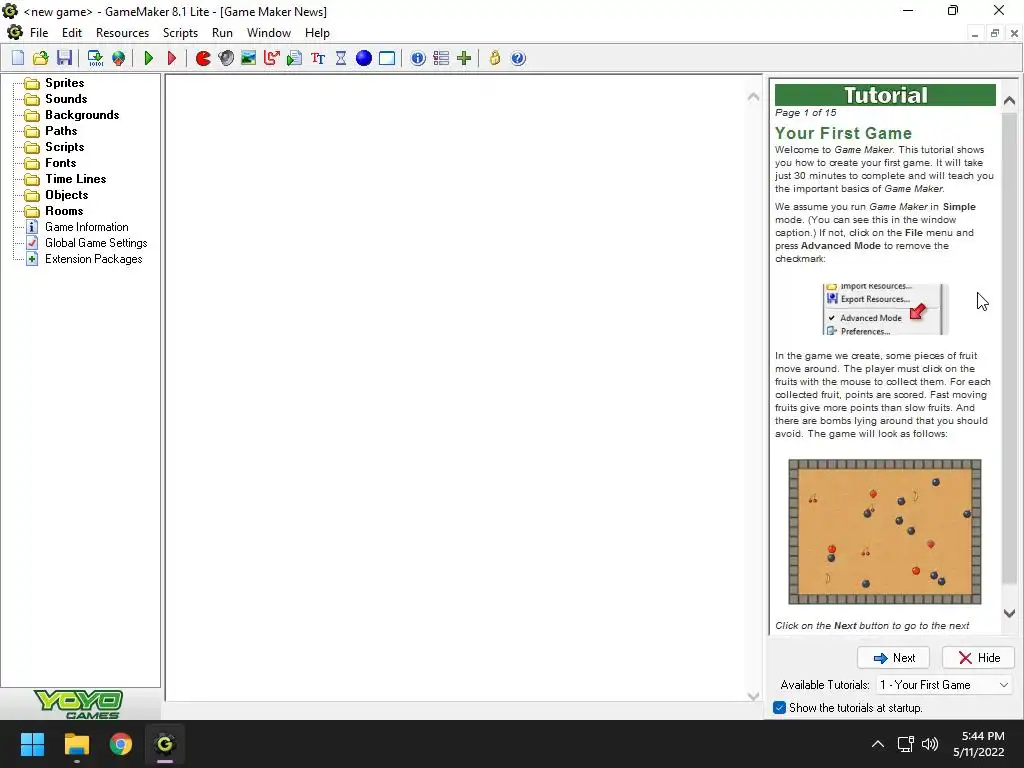Select the Sounds folder in tree

click(66, 99)
